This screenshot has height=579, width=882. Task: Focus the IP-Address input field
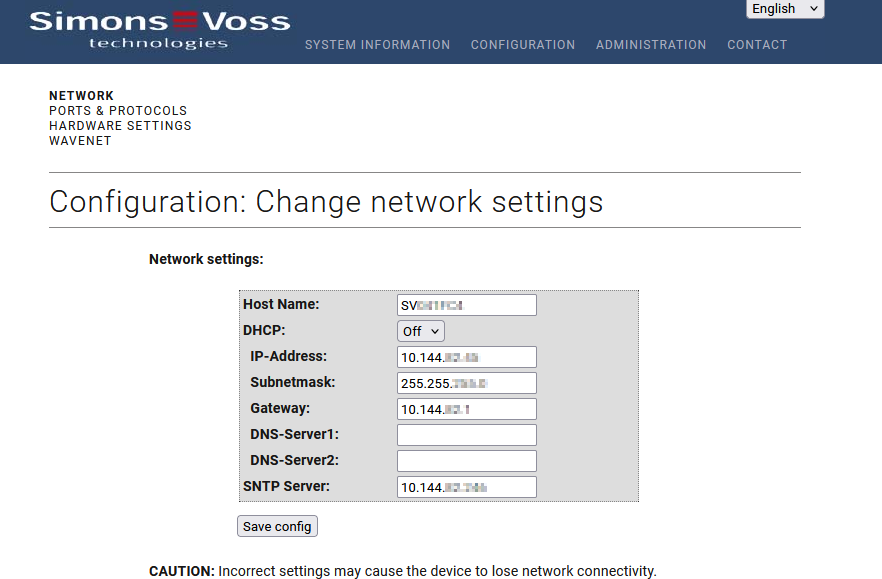[466, 357]
